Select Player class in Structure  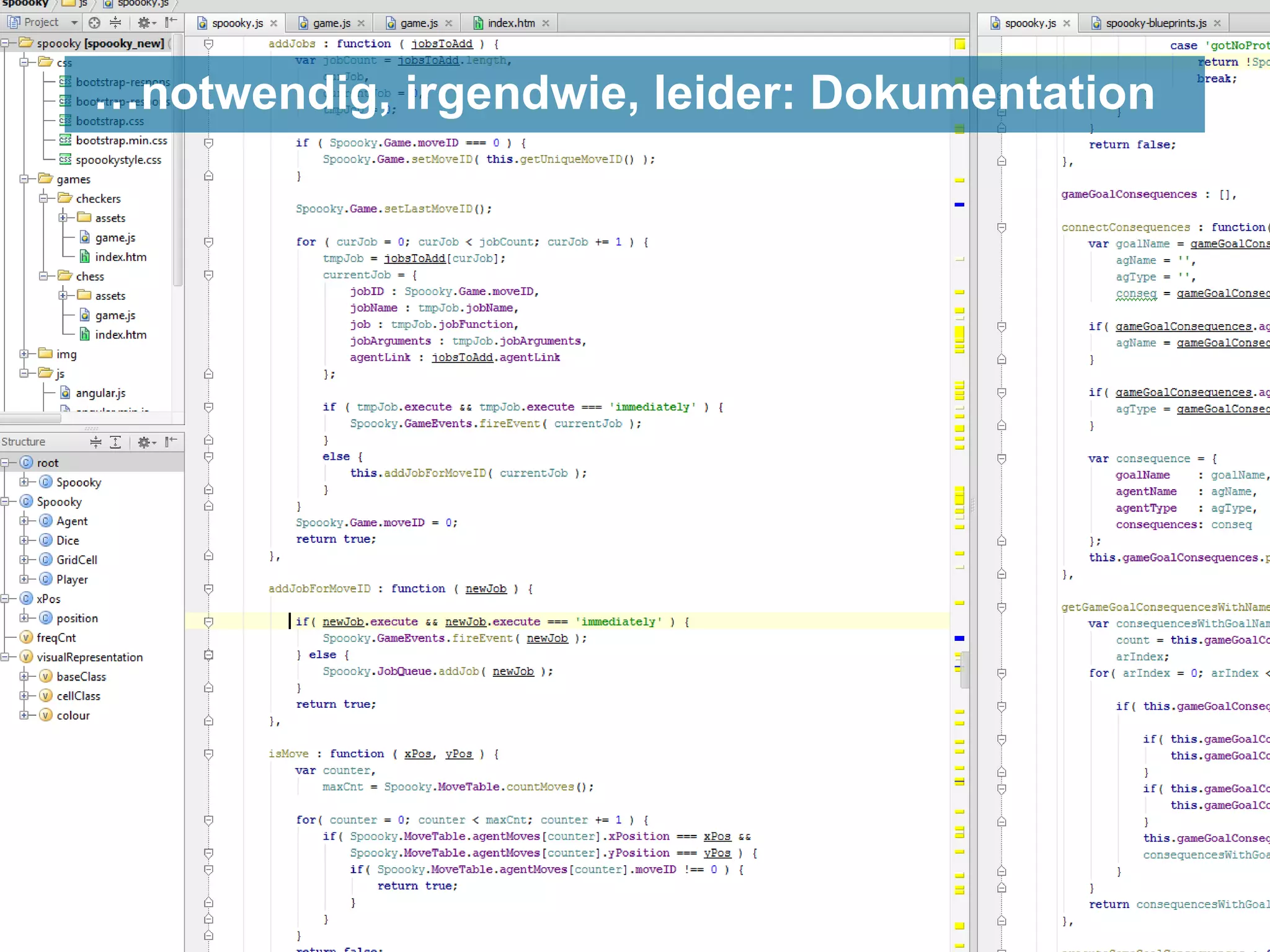pyautogui.click(x=72, y=580)
